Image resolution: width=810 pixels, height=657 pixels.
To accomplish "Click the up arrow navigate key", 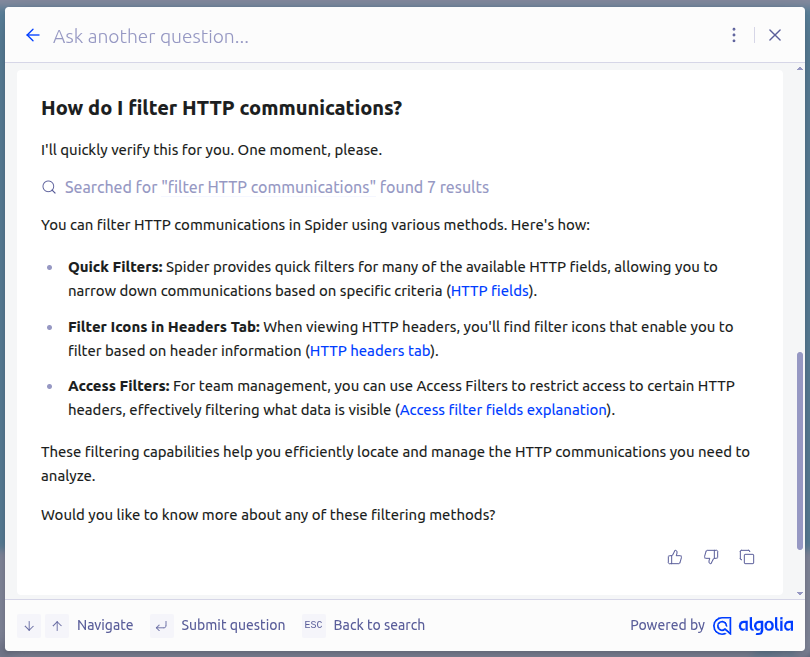I will point(57,626).
